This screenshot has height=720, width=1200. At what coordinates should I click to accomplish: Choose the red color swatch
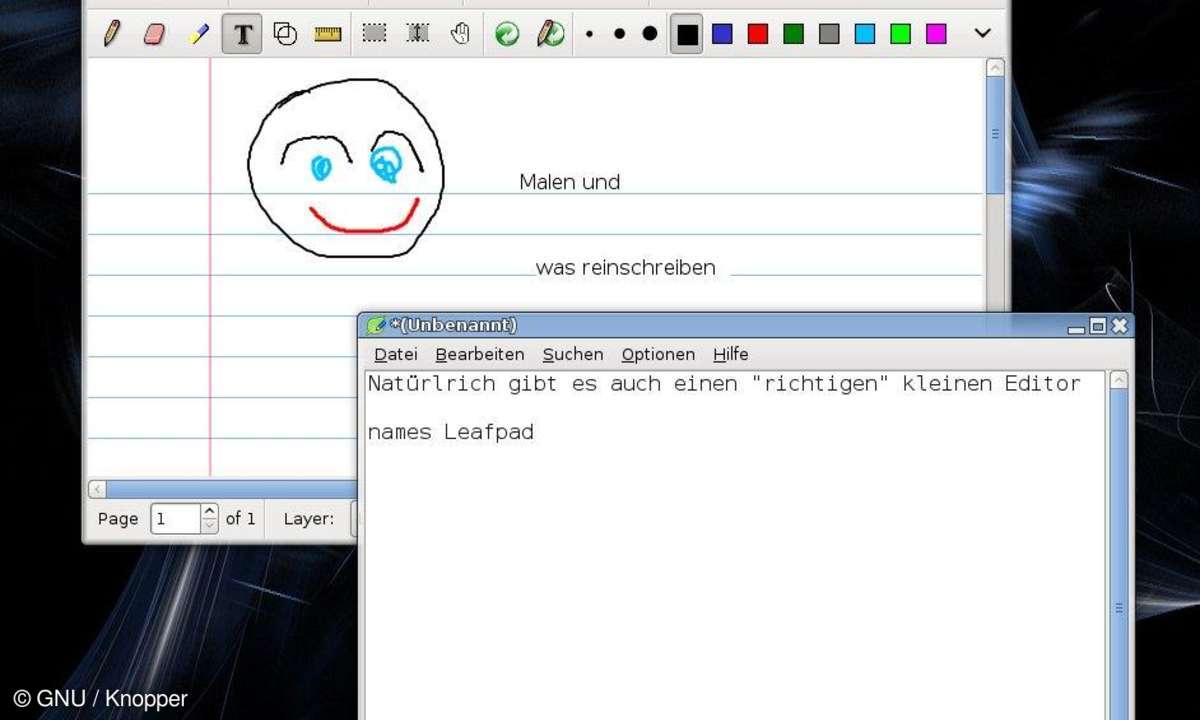point(758,34)
